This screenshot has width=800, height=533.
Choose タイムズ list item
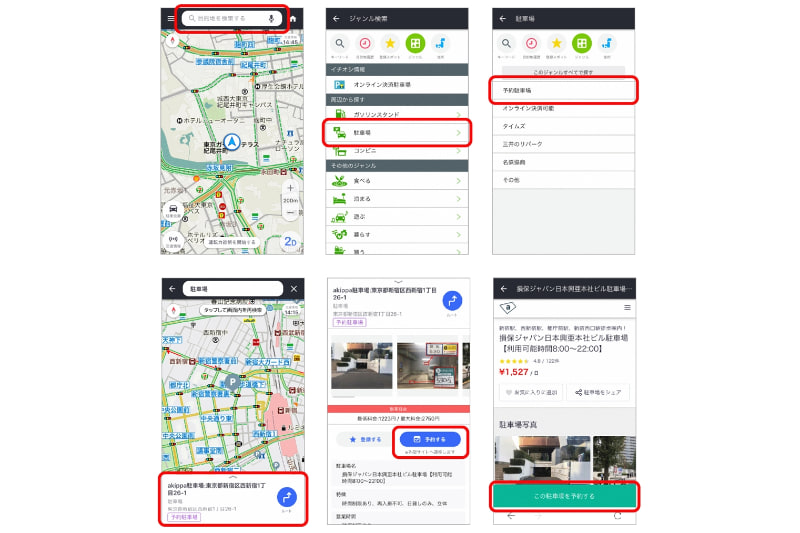coord(563,126)
